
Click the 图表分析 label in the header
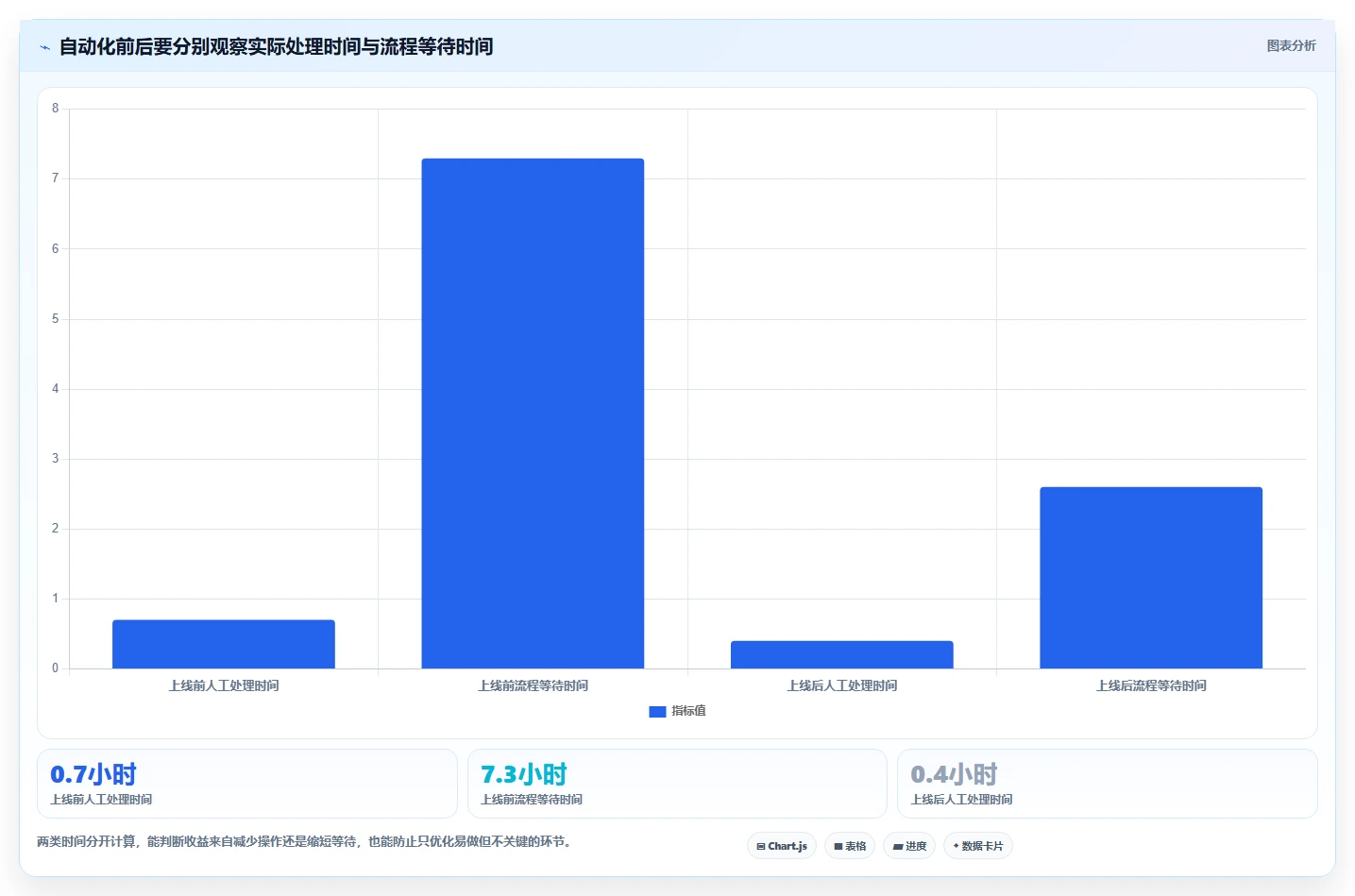(1291, 45)
